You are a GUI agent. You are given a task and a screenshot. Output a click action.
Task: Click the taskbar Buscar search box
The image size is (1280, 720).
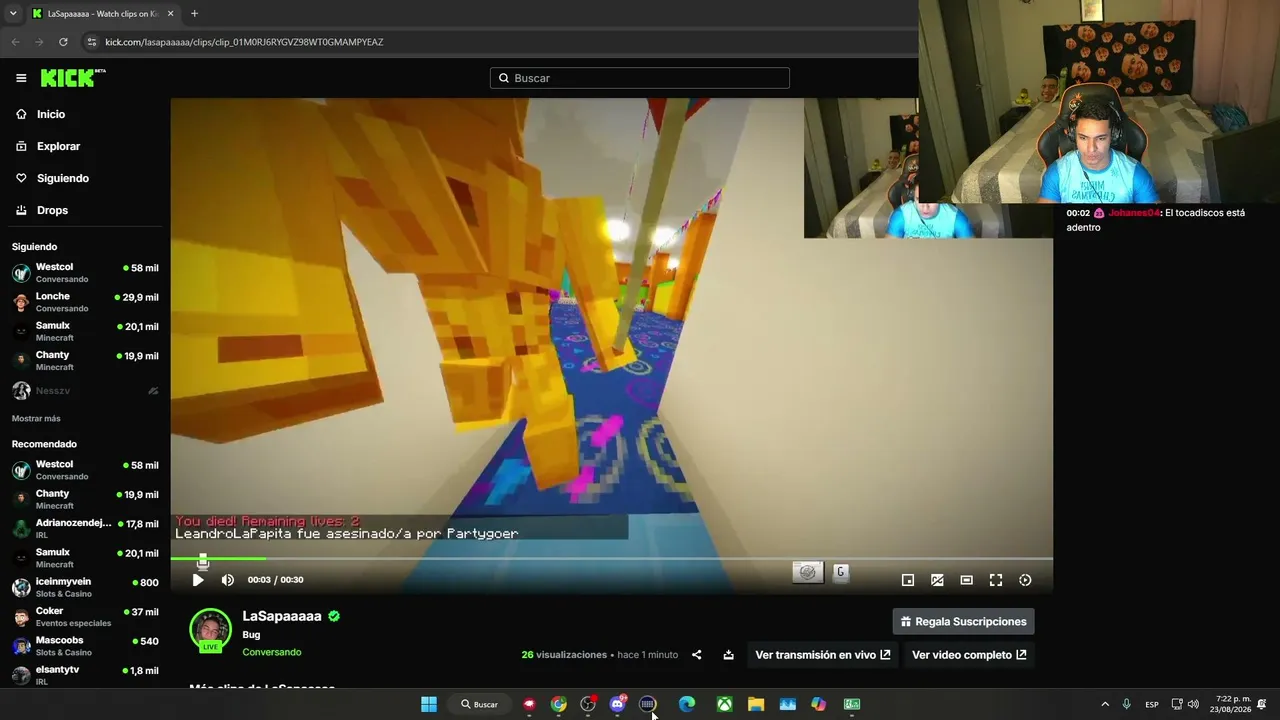pos(480,704)
